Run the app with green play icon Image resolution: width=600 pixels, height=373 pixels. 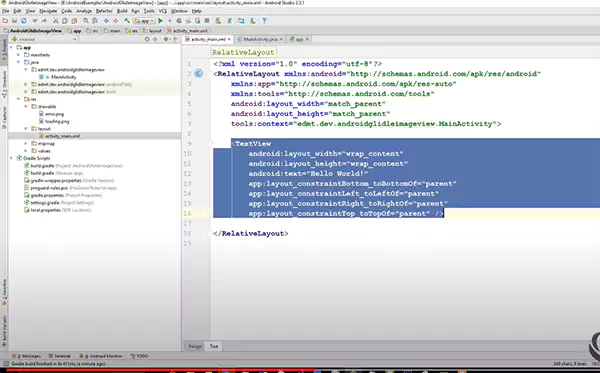tap(161, 21)
